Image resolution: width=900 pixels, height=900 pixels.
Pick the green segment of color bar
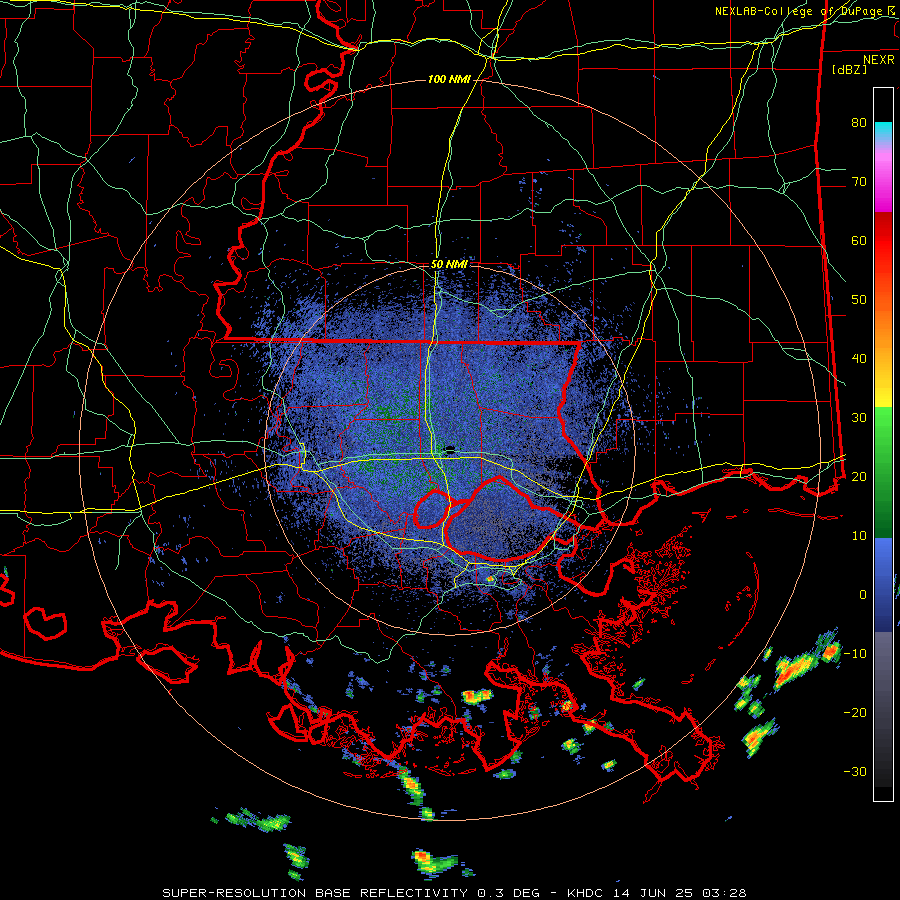pyautogui.click(x=883, y=472)
